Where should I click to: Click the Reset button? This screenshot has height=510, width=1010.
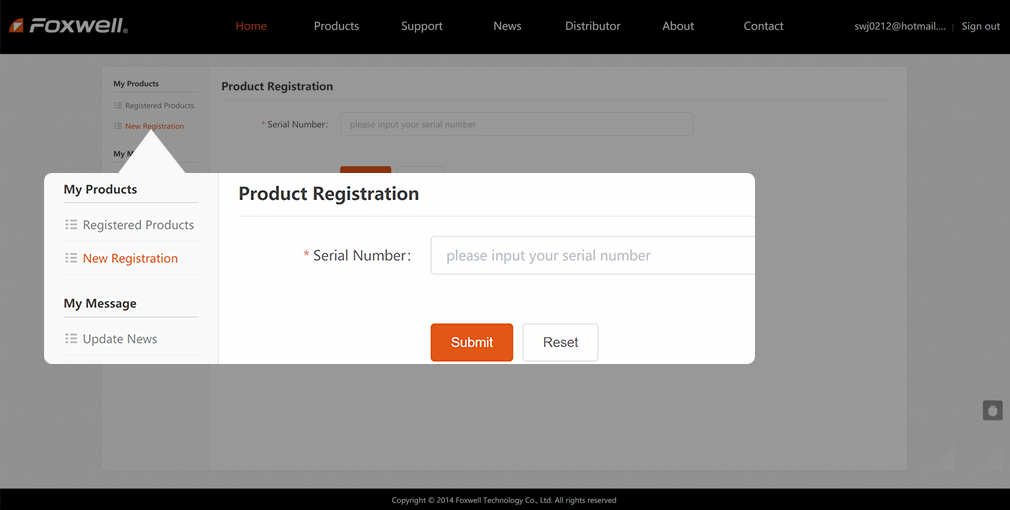[560, 342]
